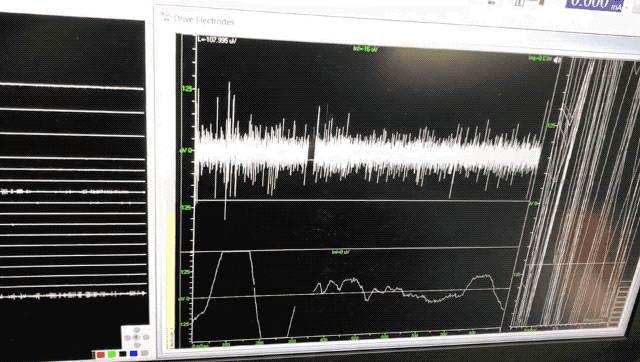Click the Drive Electrodes window icon
The width and height of the screenshot is (640, 362).
(165, 17)
